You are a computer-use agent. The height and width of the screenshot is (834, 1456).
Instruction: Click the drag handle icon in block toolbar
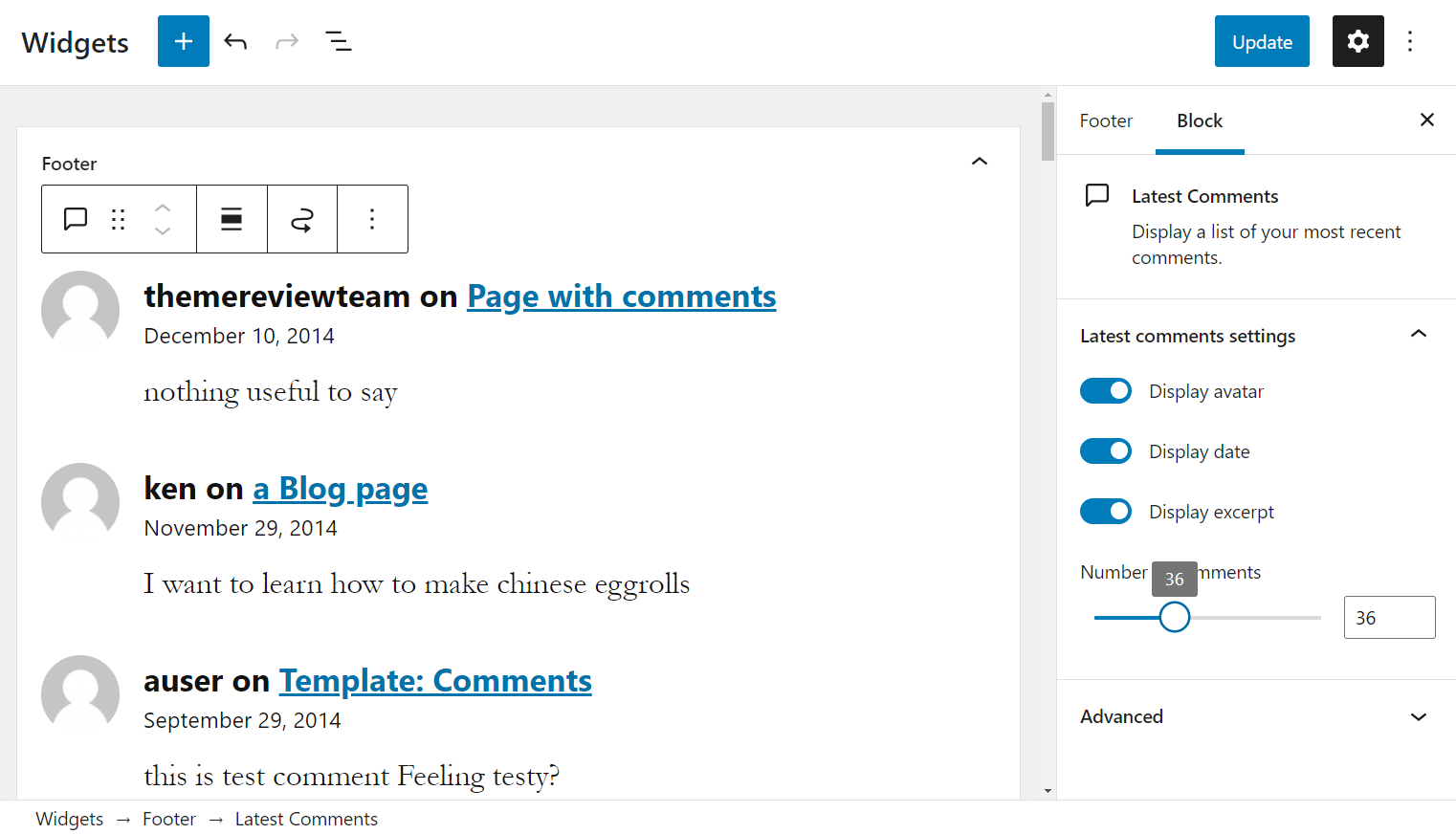[x=118, y=219]
